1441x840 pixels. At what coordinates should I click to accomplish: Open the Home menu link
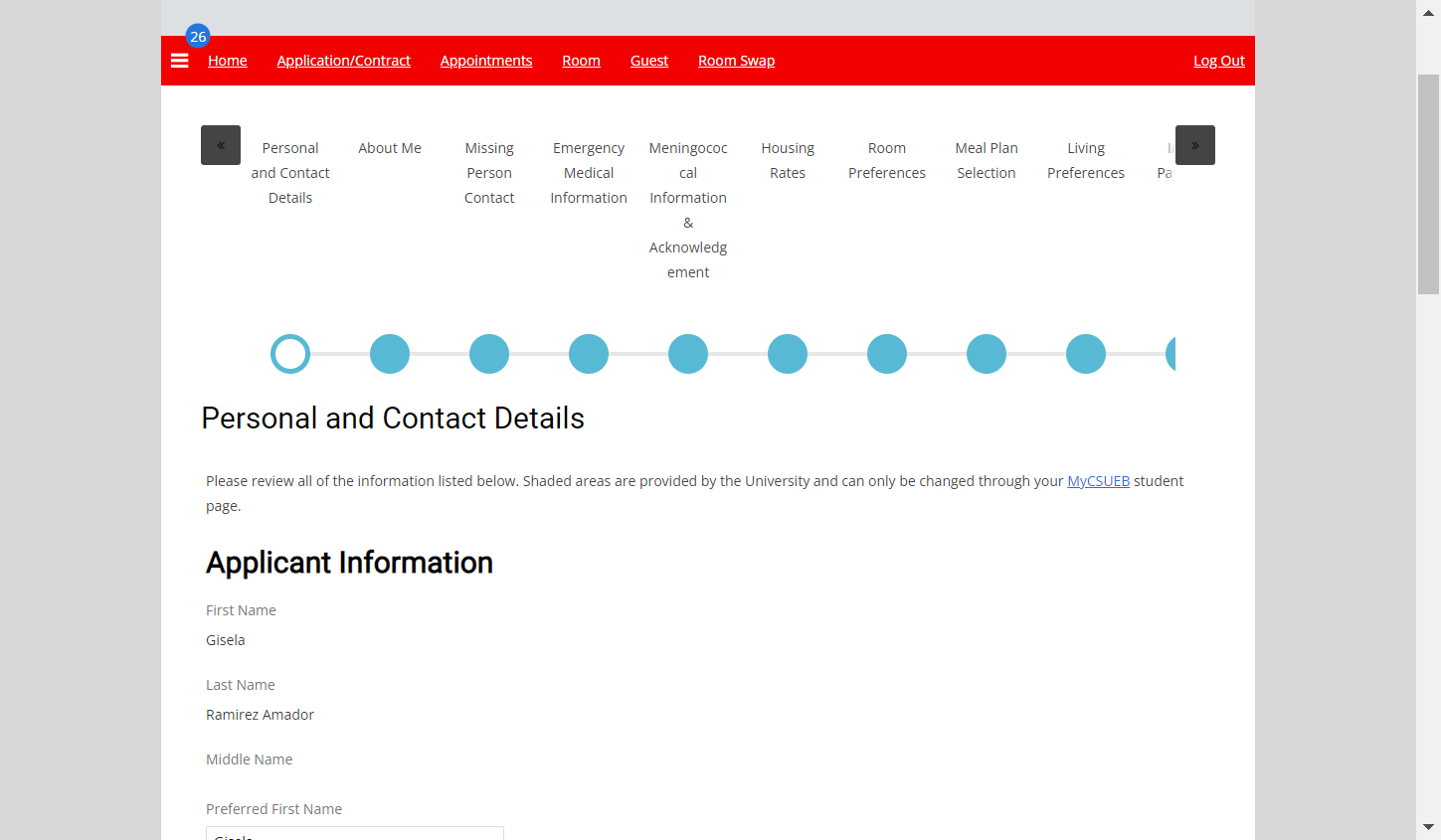pos(228,61)
